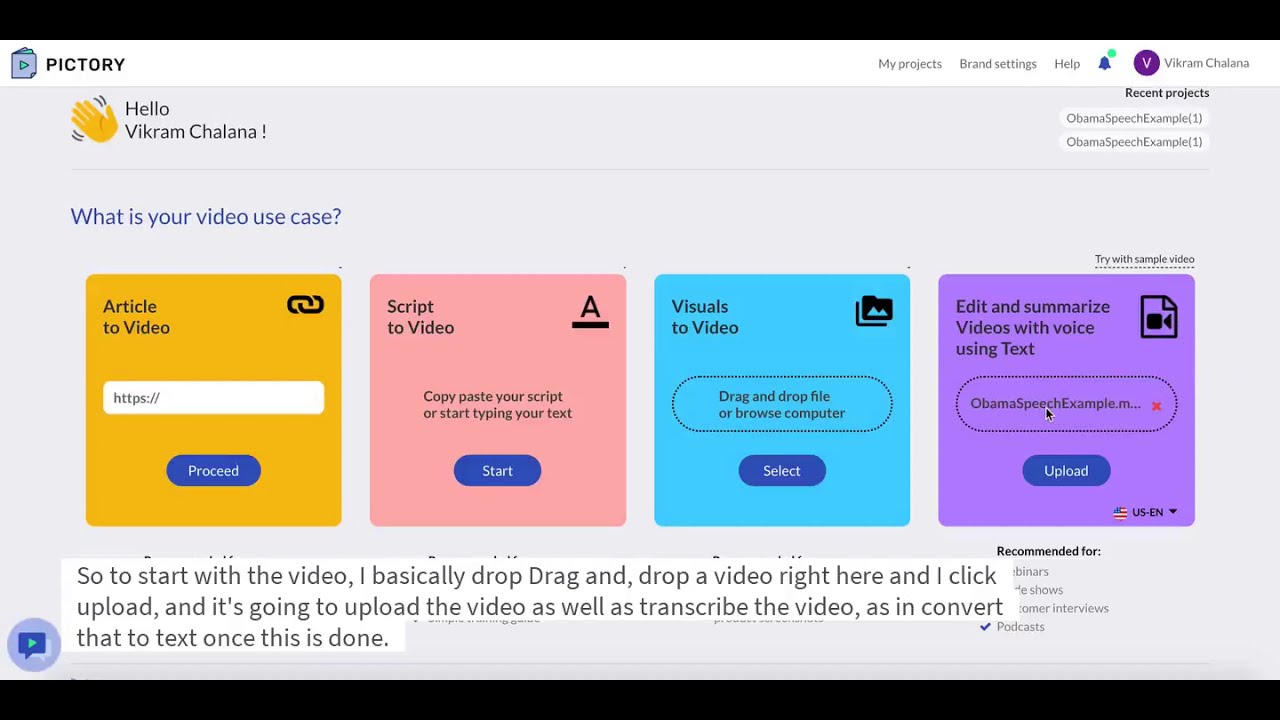Follow the Try with sample video link
This screenshot has height=720, width=1280.
click(1144, 259)
